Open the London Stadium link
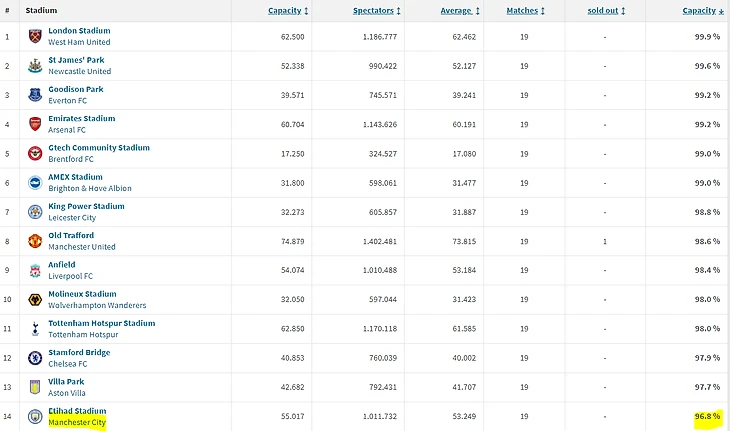Image resolution: width=730 pixels, height=431 pixels. (79, 31)
